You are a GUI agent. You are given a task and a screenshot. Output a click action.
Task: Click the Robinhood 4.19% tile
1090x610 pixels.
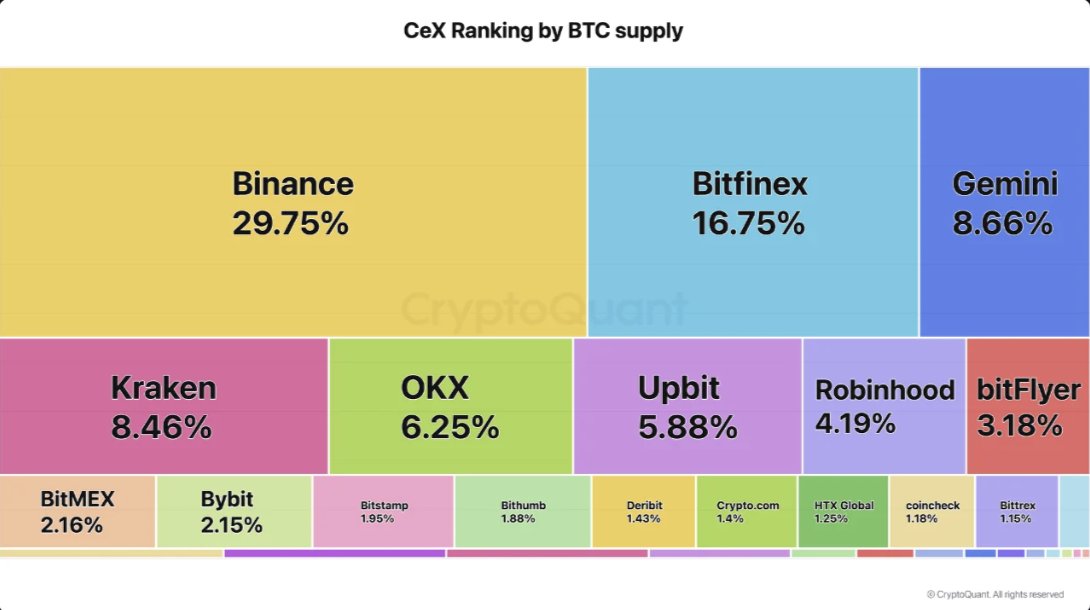tap(884, 406)
